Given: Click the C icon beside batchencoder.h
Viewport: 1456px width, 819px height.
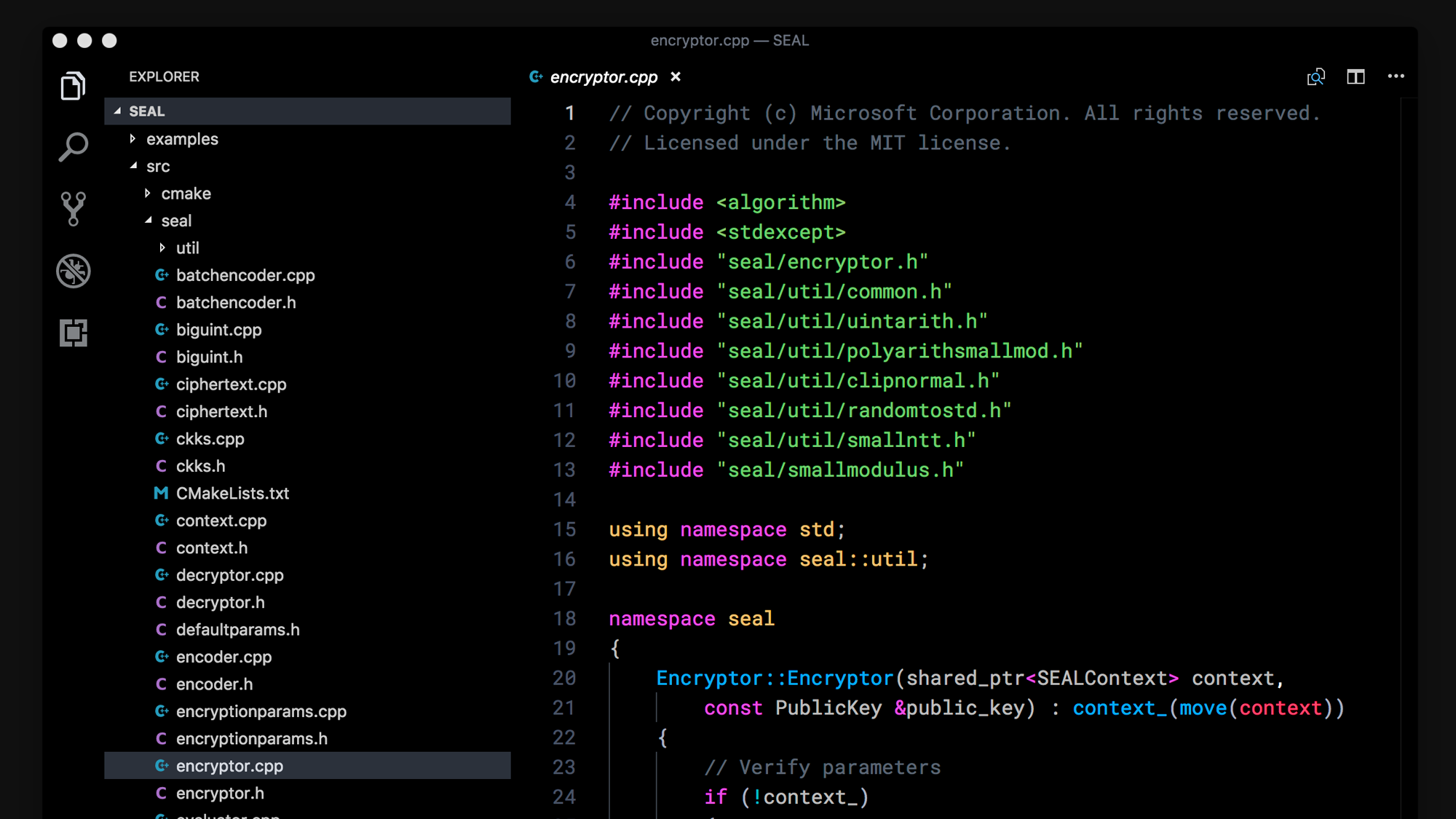Looking at the screenshot, I should (162, 302).
